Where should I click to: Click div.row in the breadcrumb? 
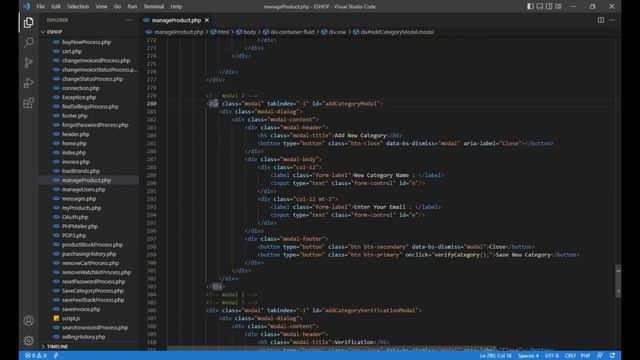tap(337, 32)
